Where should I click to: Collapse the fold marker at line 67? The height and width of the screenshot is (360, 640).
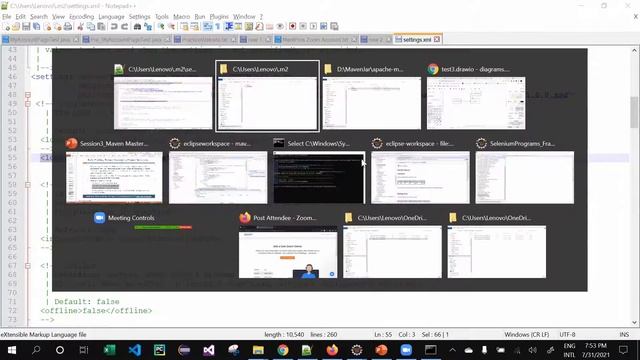click(x=28, y=266)
